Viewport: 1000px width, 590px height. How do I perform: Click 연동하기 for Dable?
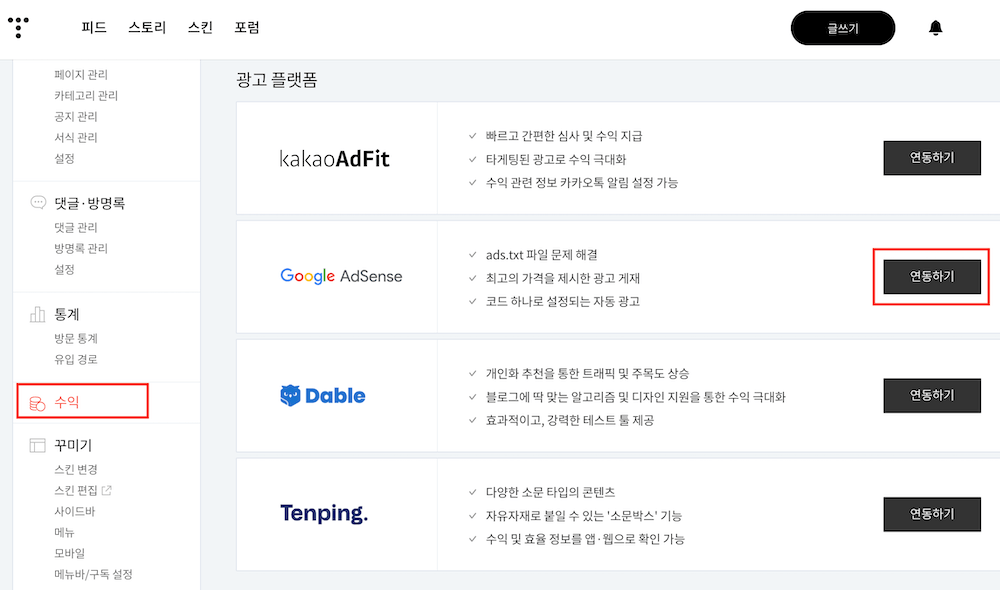(932, 395)
